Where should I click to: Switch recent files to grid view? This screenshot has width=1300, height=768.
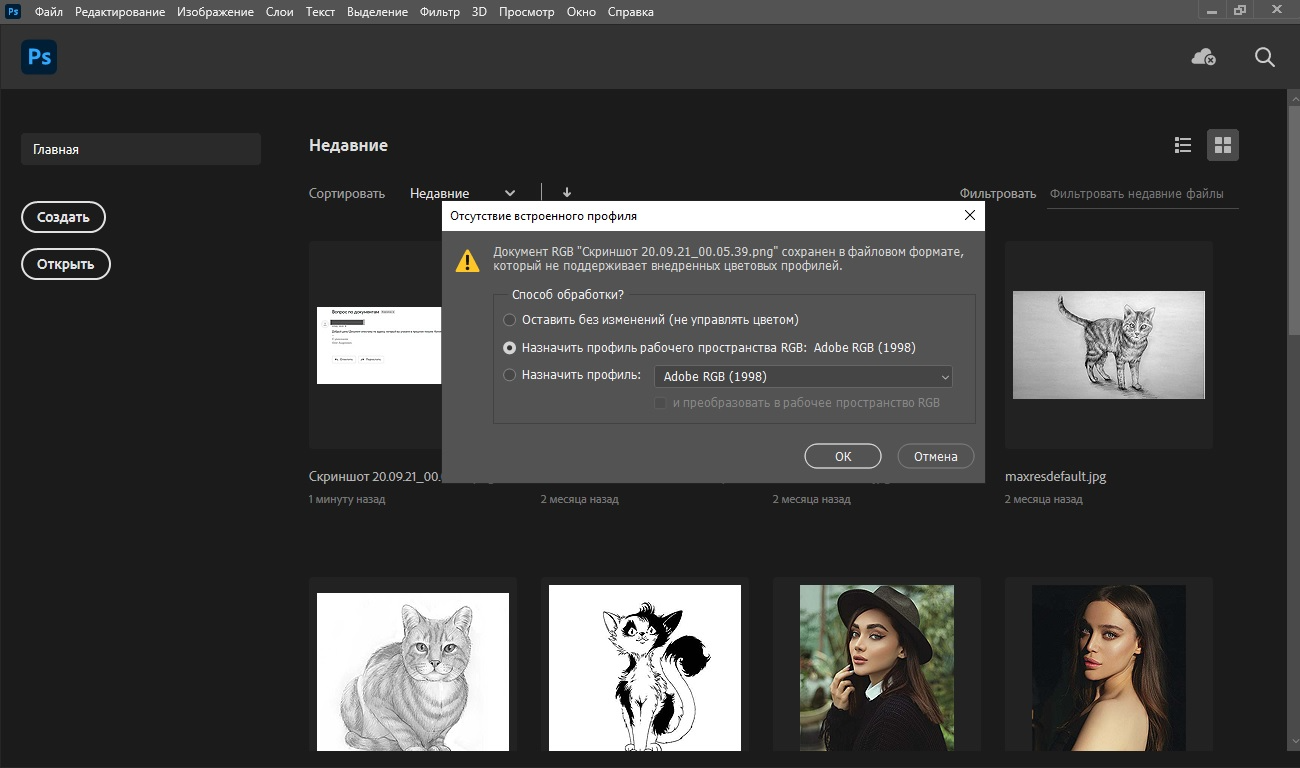click(x=1222, y=145)
